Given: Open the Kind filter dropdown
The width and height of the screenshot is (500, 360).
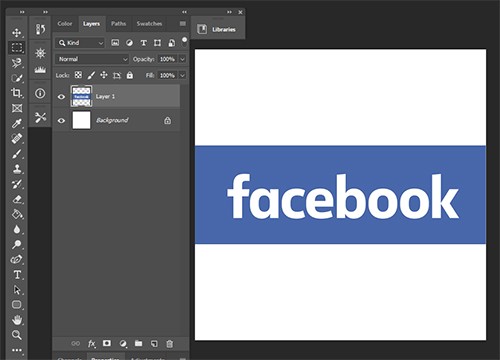Looking at the screenshot, I should click(80, 43).
